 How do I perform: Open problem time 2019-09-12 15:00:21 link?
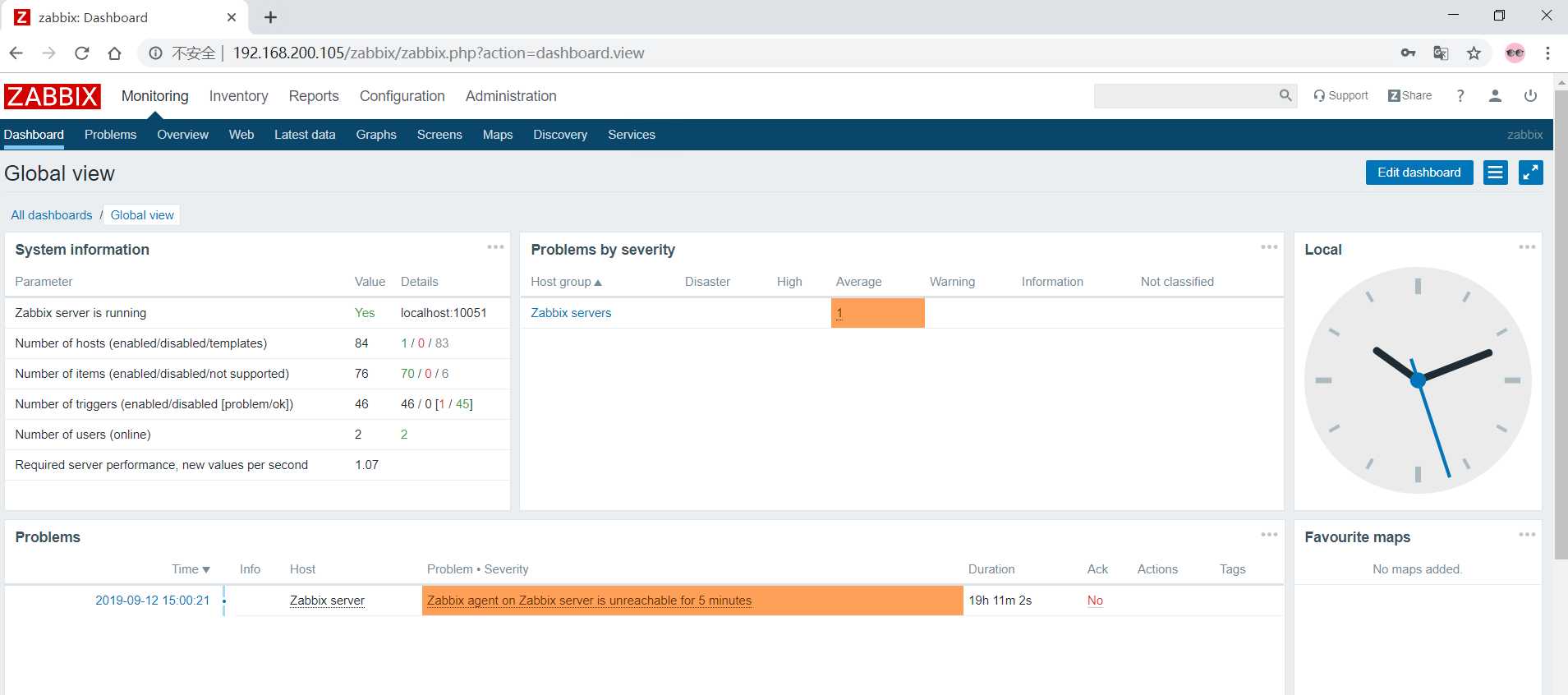point(153,601)
